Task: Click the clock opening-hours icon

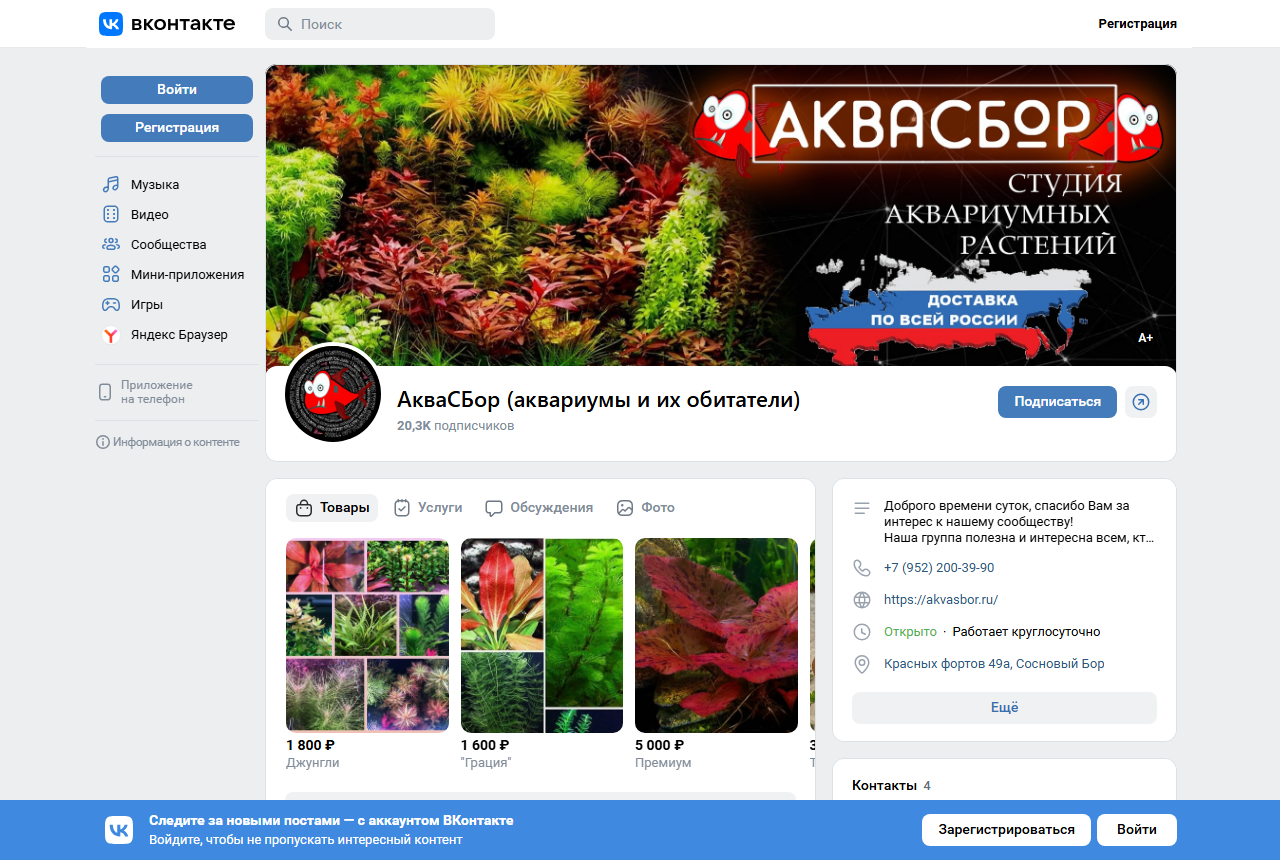Action: 862,632
